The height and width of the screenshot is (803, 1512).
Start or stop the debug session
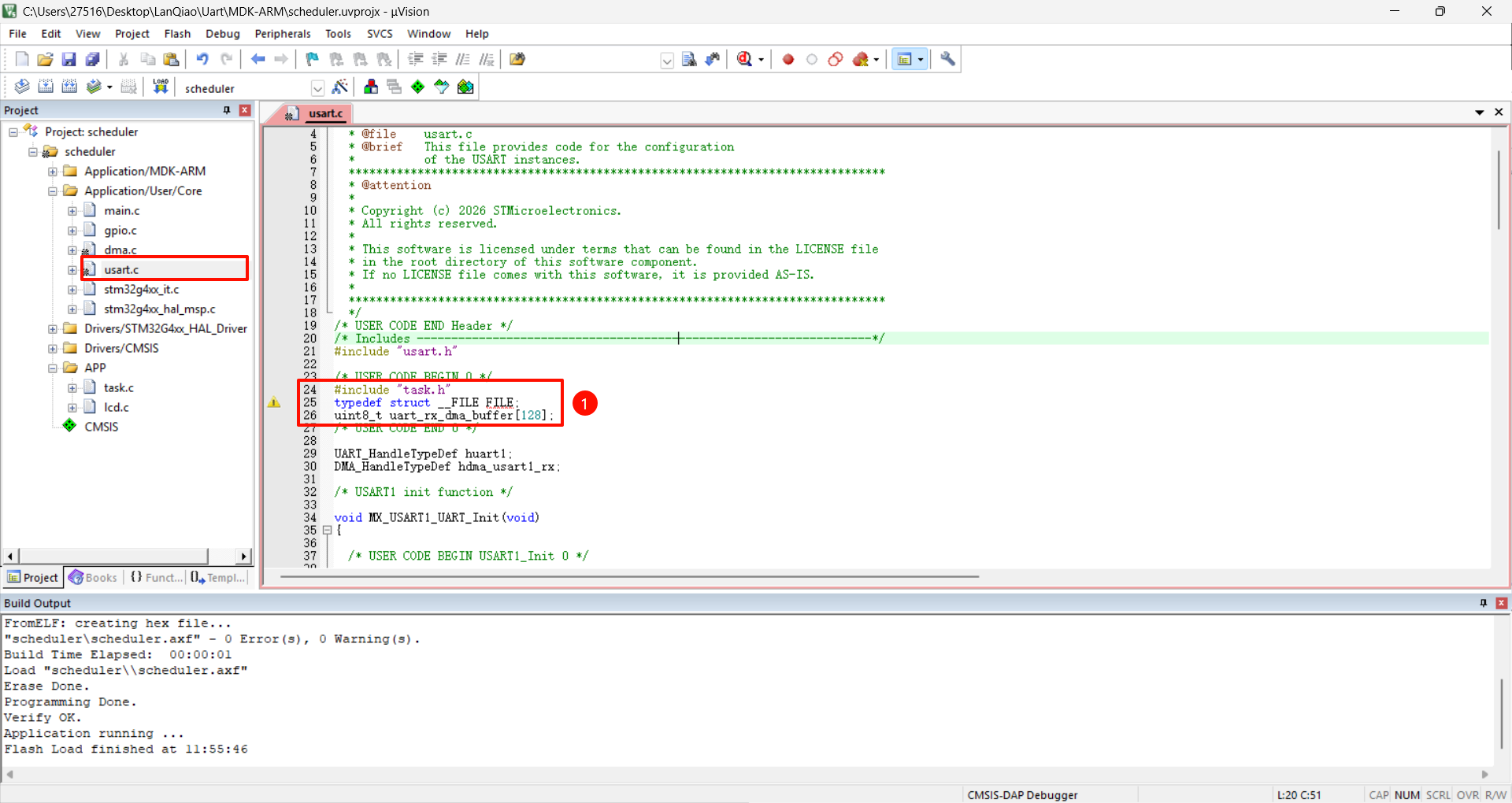click(745, 59)
